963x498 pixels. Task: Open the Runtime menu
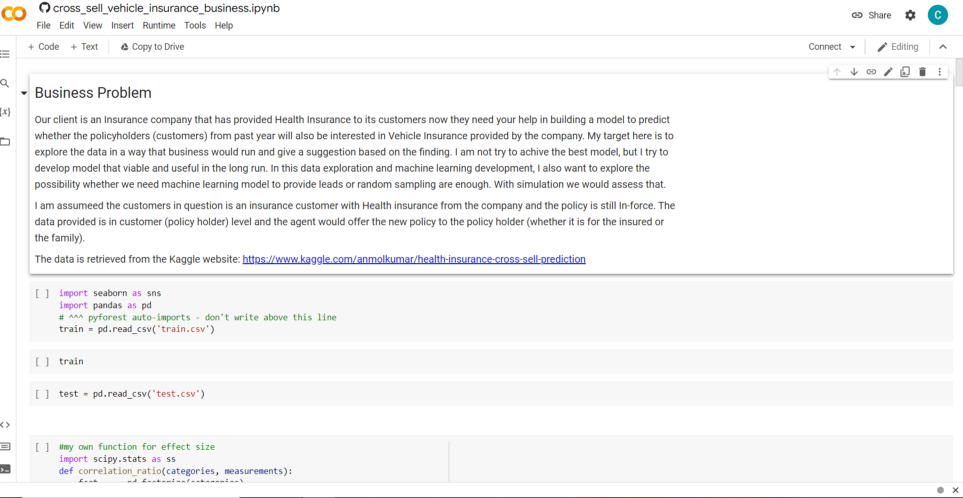point(159,25)
